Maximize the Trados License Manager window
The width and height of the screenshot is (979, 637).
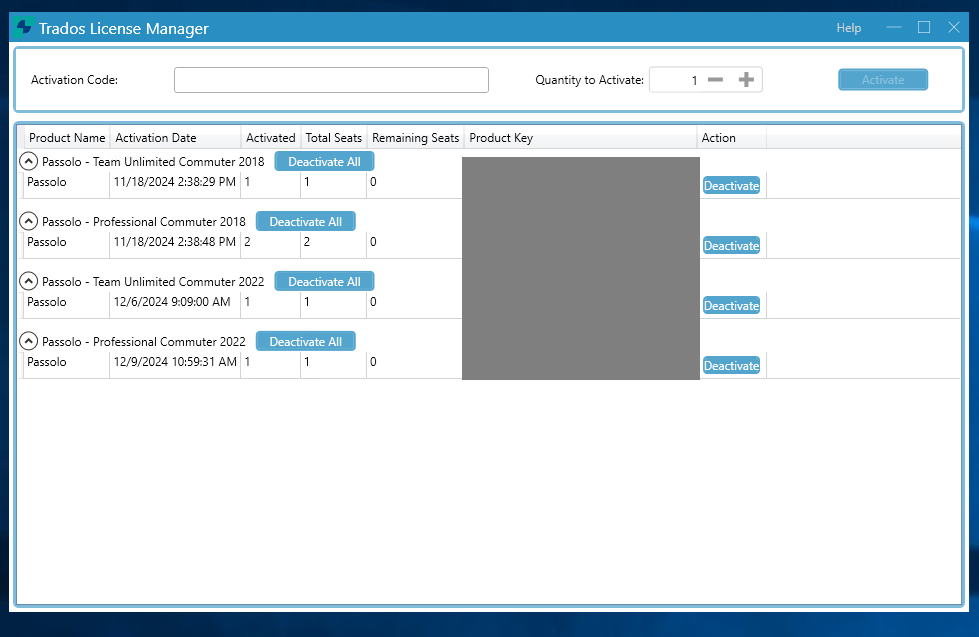924,27
